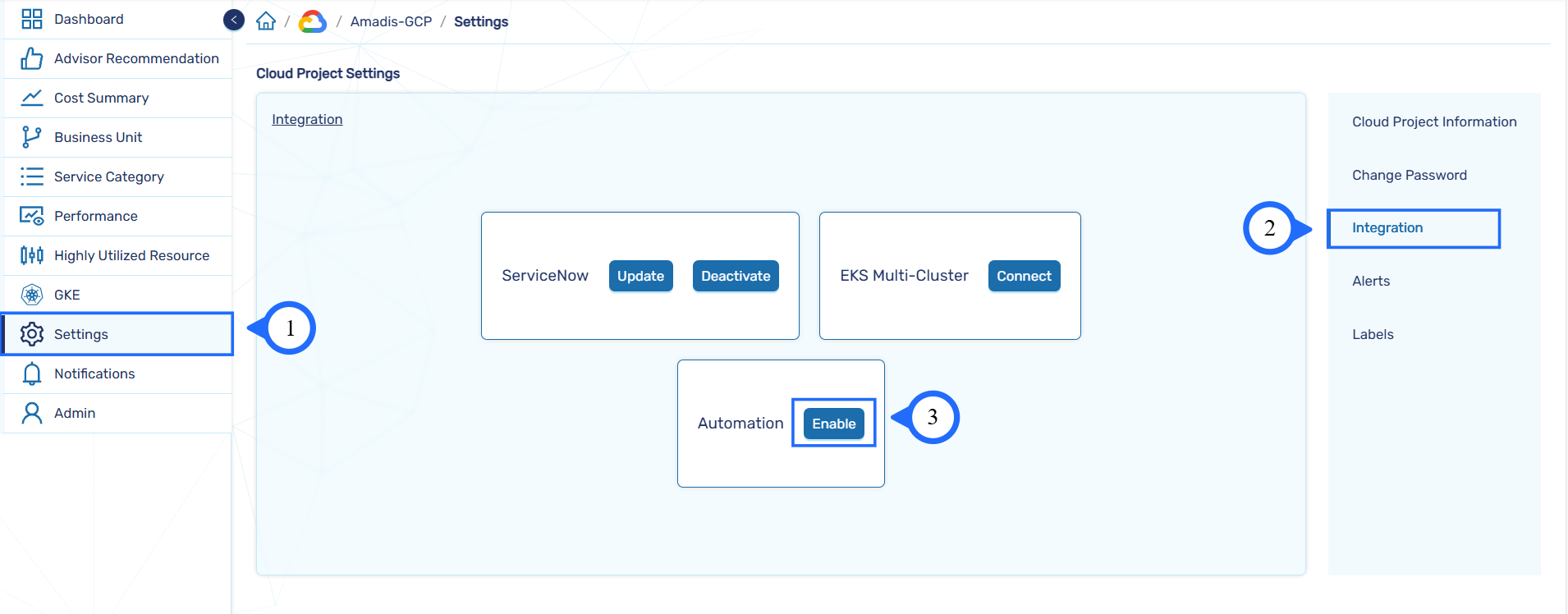Click the GKE Kubernetes wheel icon
Screen dimensions: 1568x614
(31, 295)
